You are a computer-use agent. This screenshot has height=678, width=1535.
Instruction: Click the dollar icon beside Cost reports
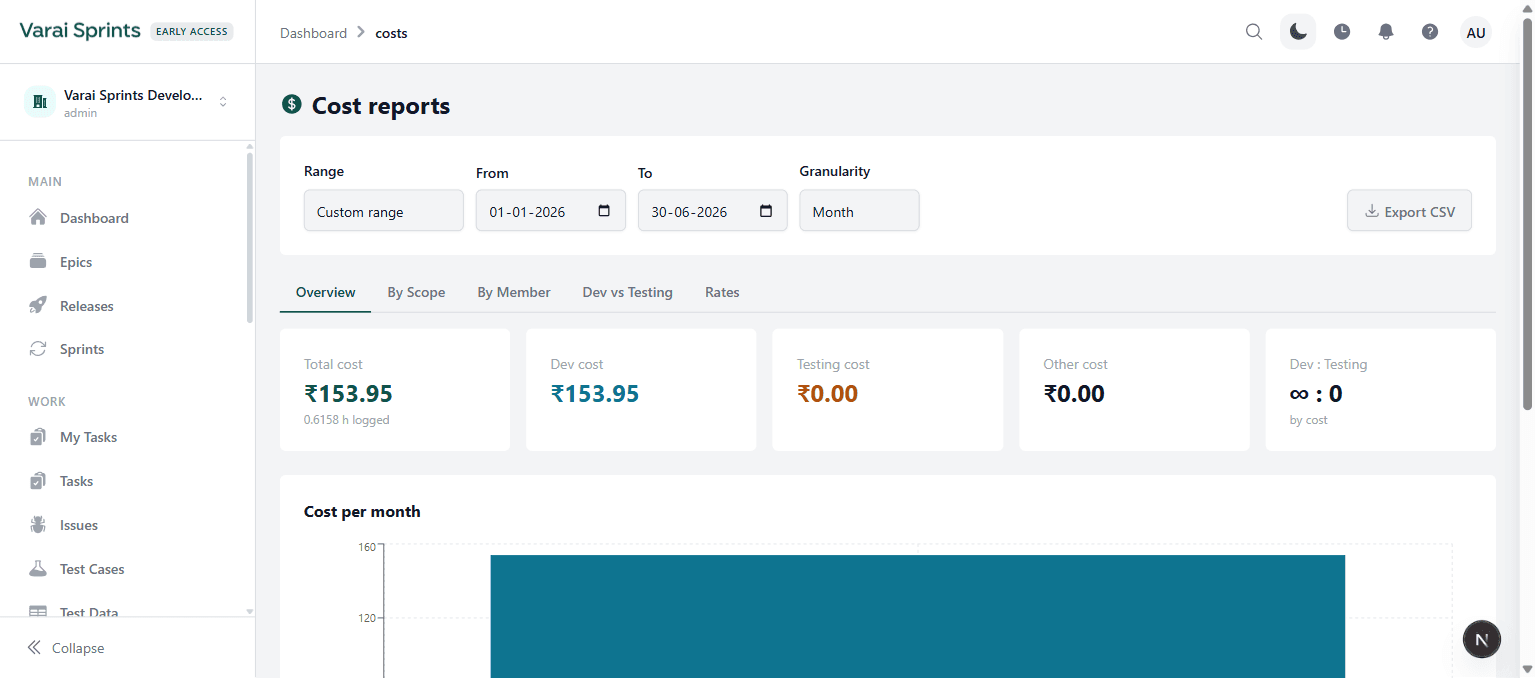click(x=292, y=105)
